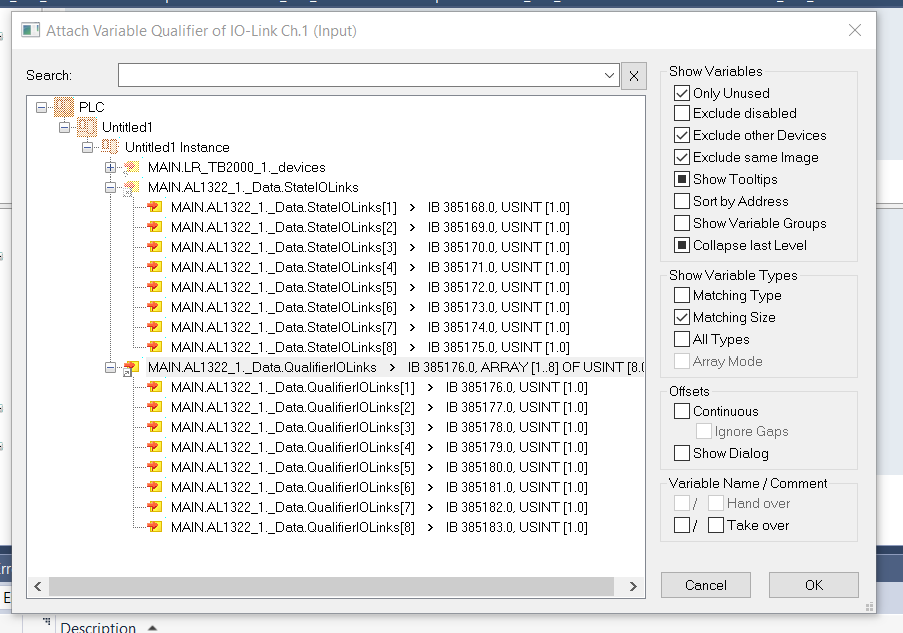Click the StateIOLinks[6] input variable icon
Viewport: 903px width, 633px height.
(x=154, y=307)
